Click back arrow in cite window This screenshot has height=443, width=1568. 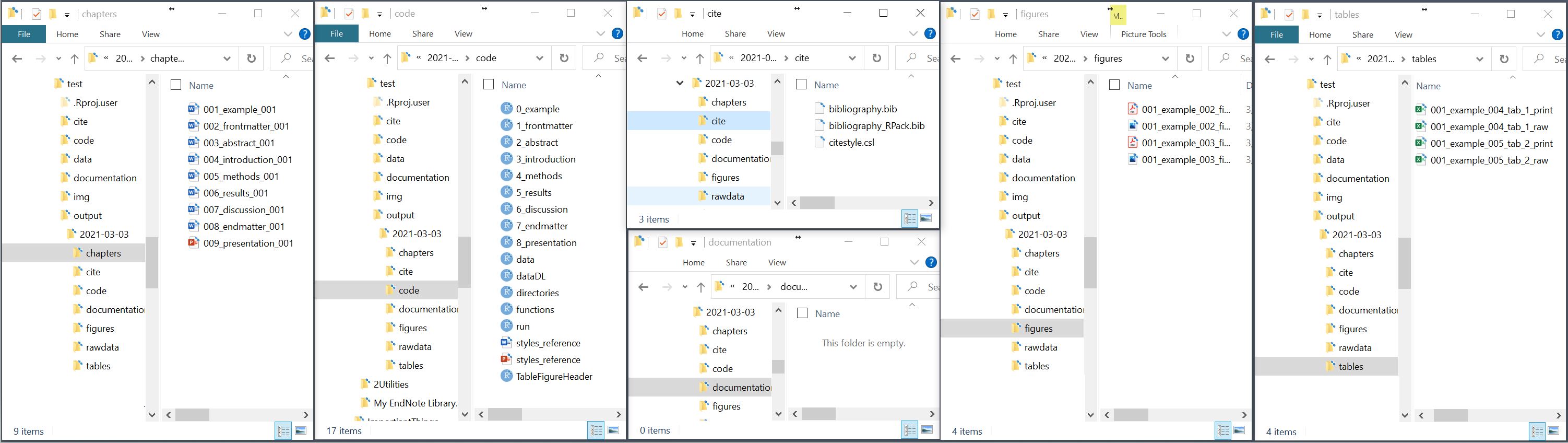point(642,58)
